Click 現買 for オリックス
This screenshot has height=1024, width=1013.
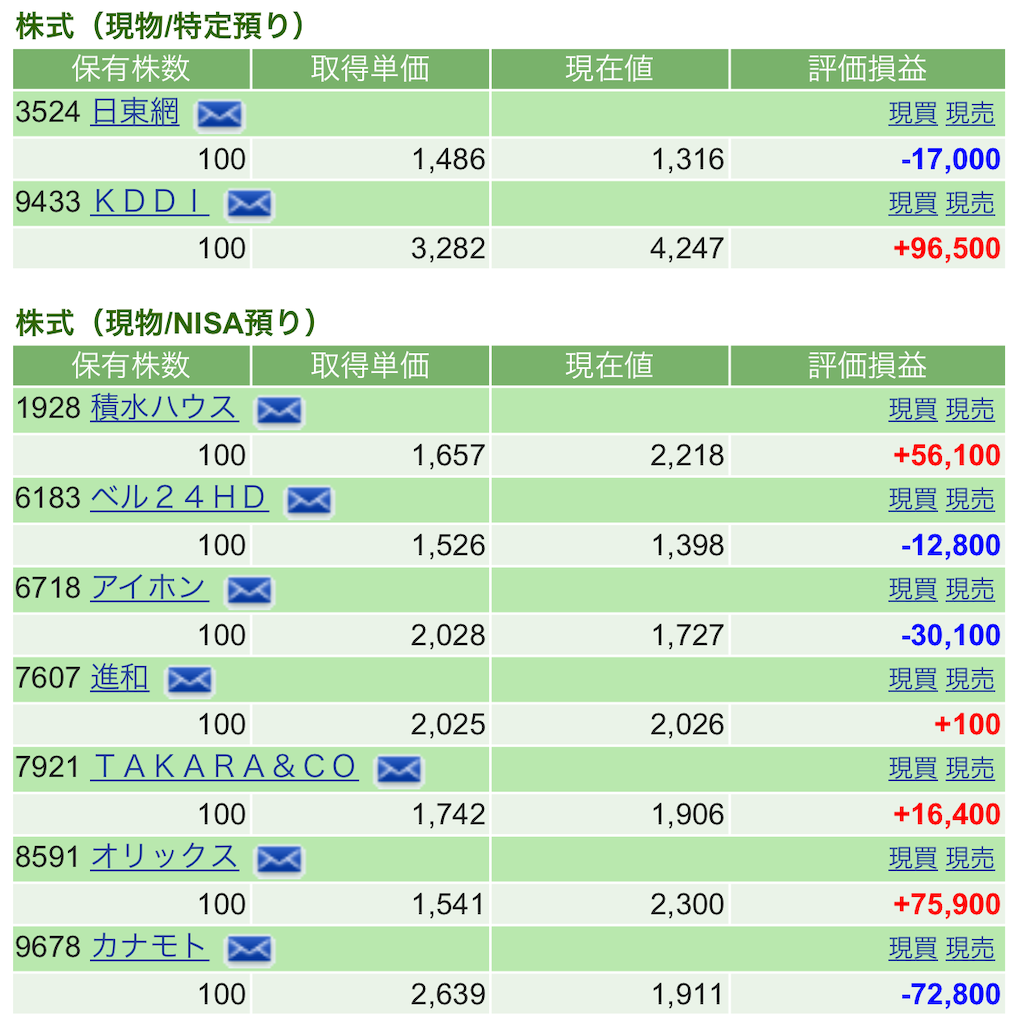click(913, 859)
